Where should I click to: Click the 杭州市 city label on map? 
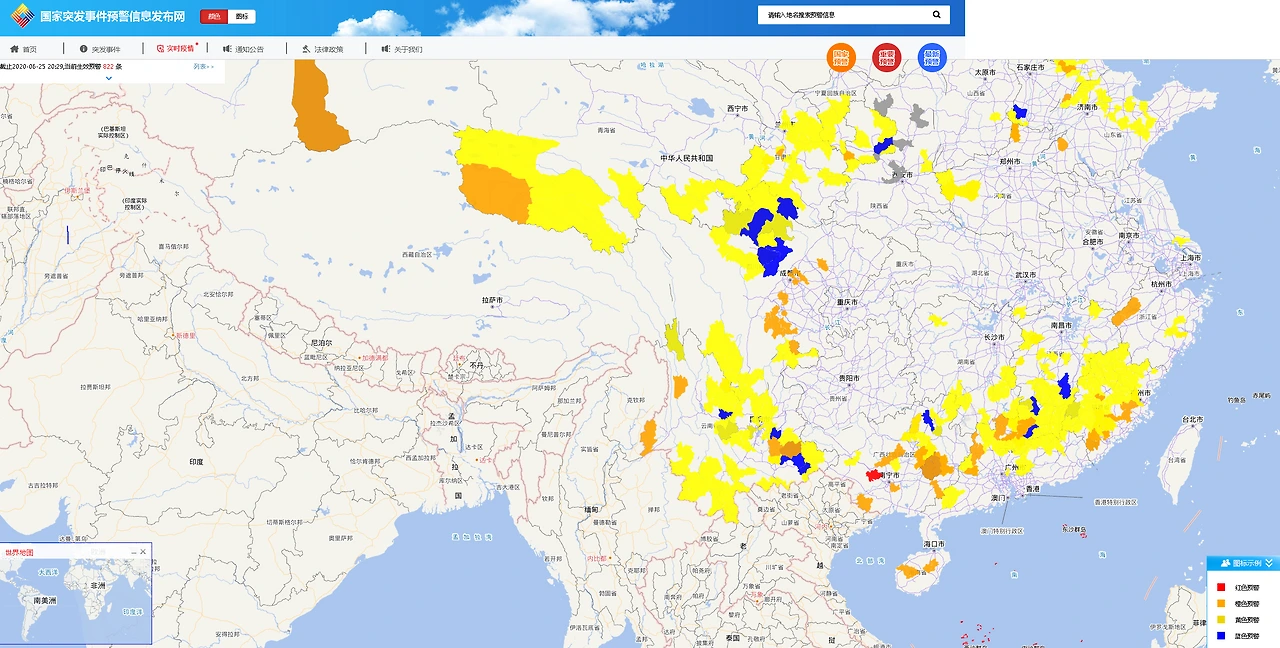coord(1161,285)
